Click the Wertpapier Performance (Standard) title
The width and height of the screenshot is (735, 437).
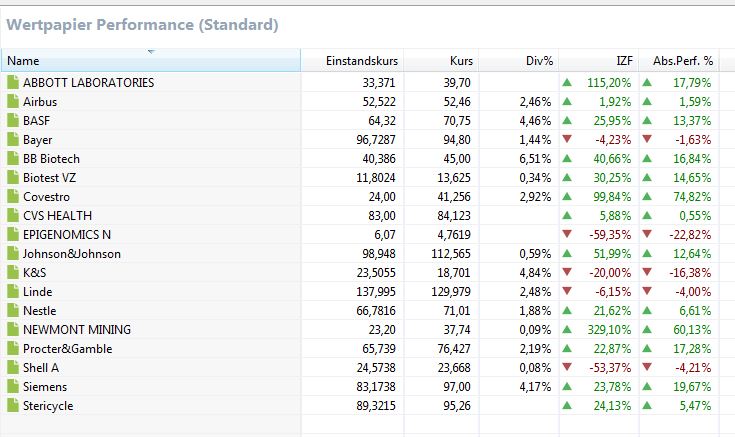(x=142, y=23)
